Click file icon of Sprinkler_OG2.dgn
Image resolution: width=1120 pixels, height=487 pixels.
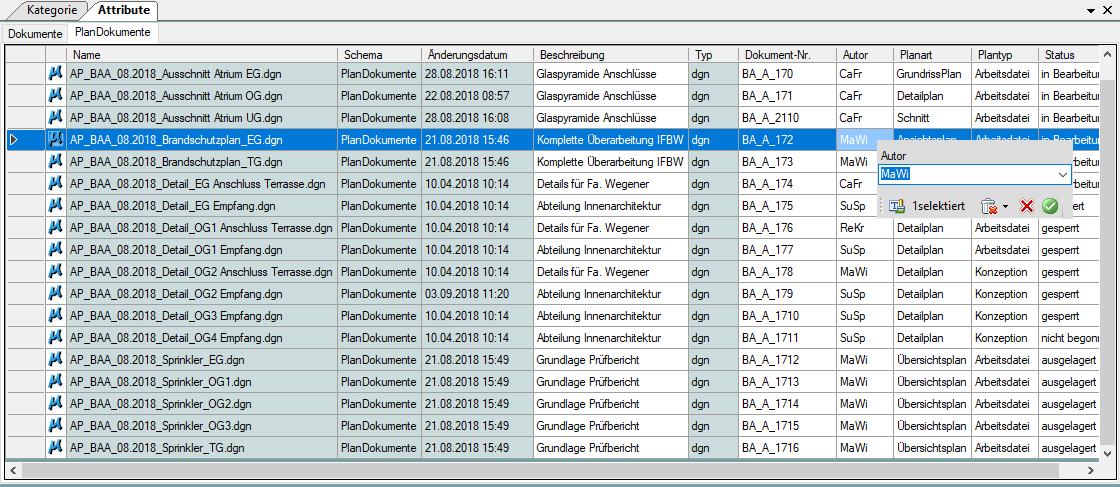pyautogui.click(x=56, y=404)
